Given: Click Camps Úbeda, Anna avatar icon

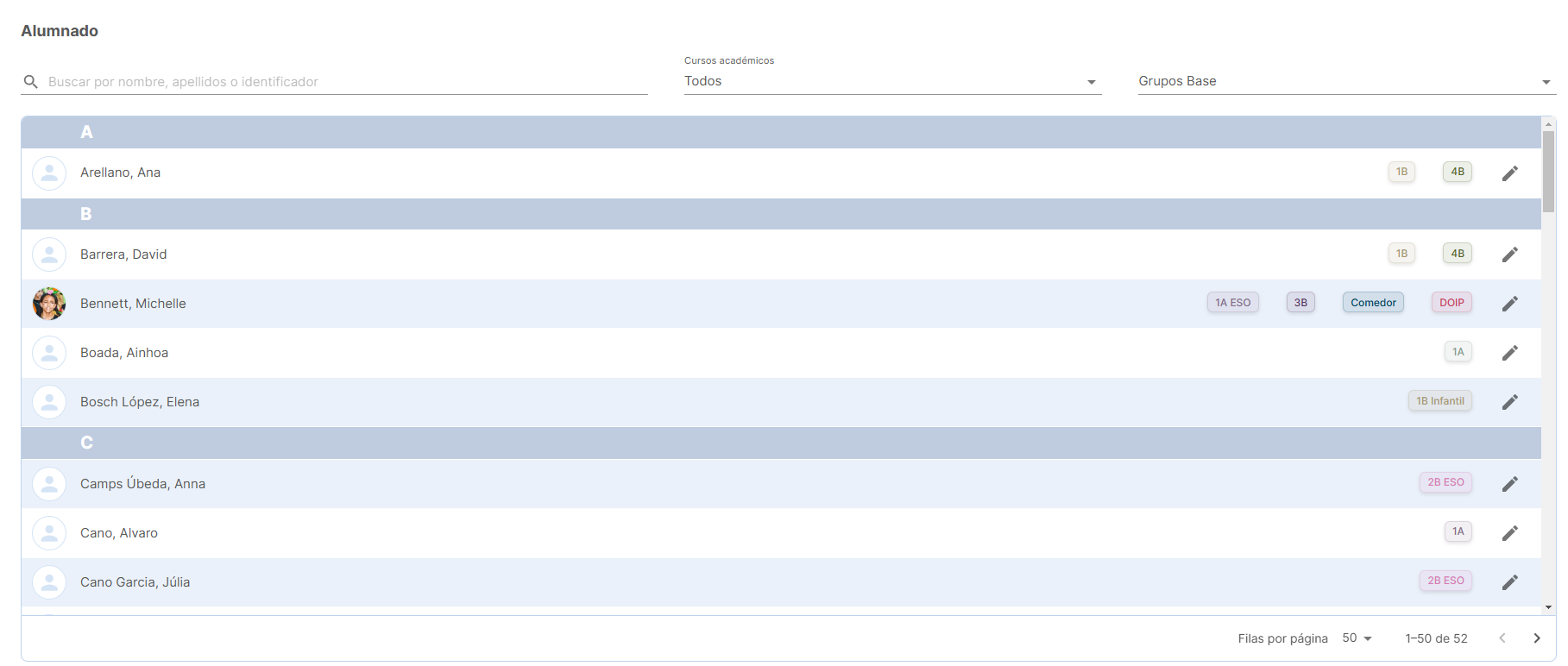Looking at the screenshot, I should [49, 484].
